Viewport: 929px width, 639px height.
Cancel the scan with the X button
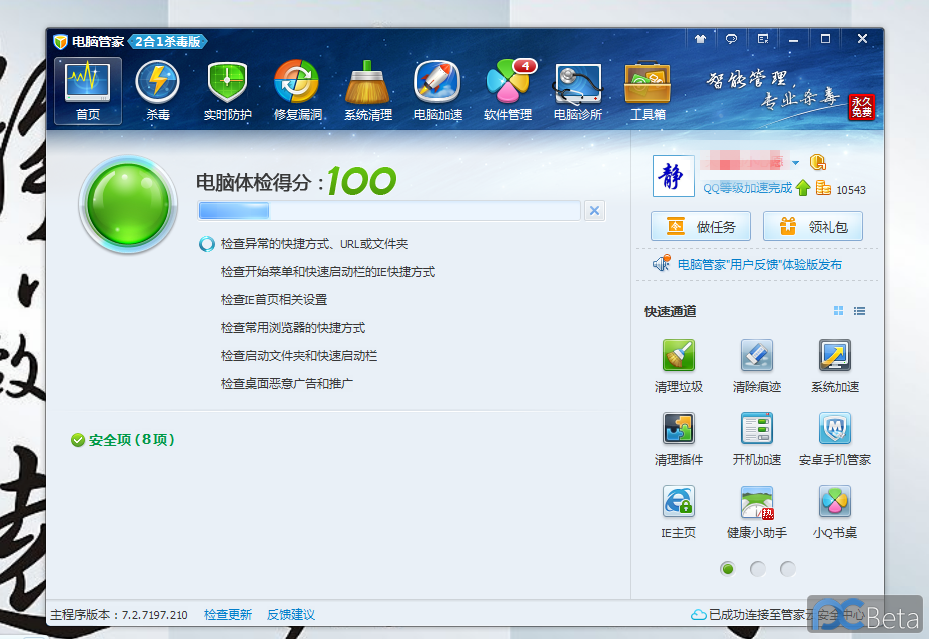tap(594, 210)
